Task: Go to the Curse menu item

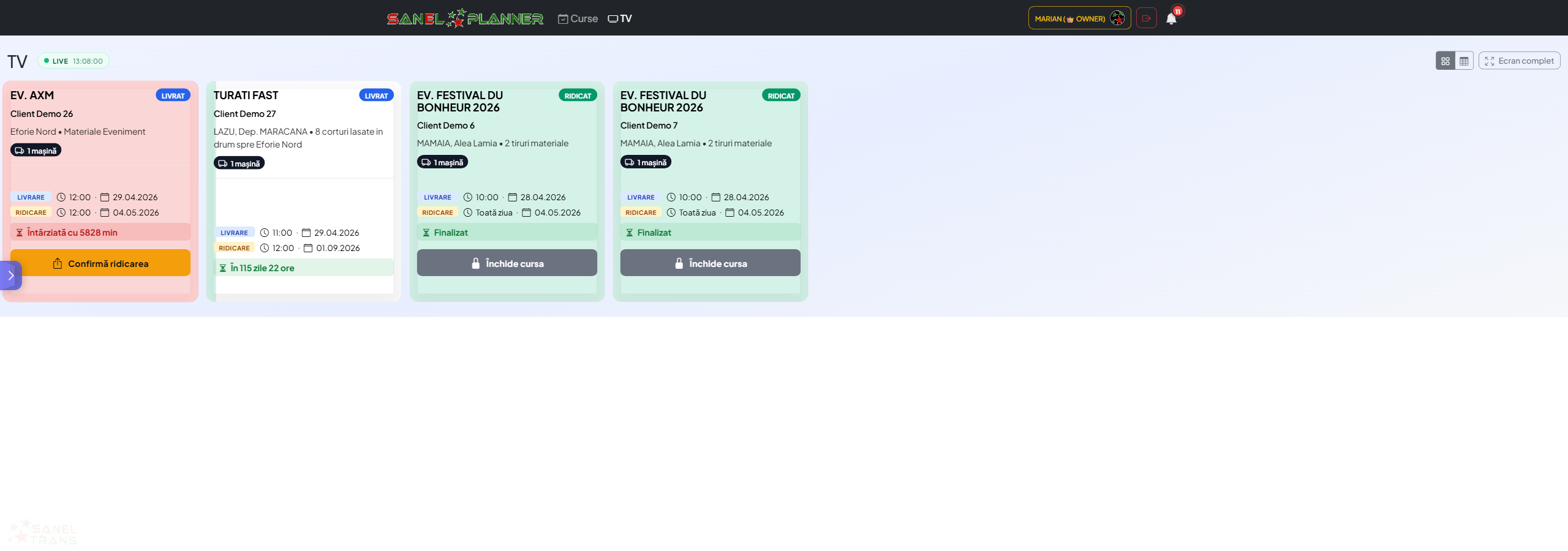Action: click(x=578, y=19)
